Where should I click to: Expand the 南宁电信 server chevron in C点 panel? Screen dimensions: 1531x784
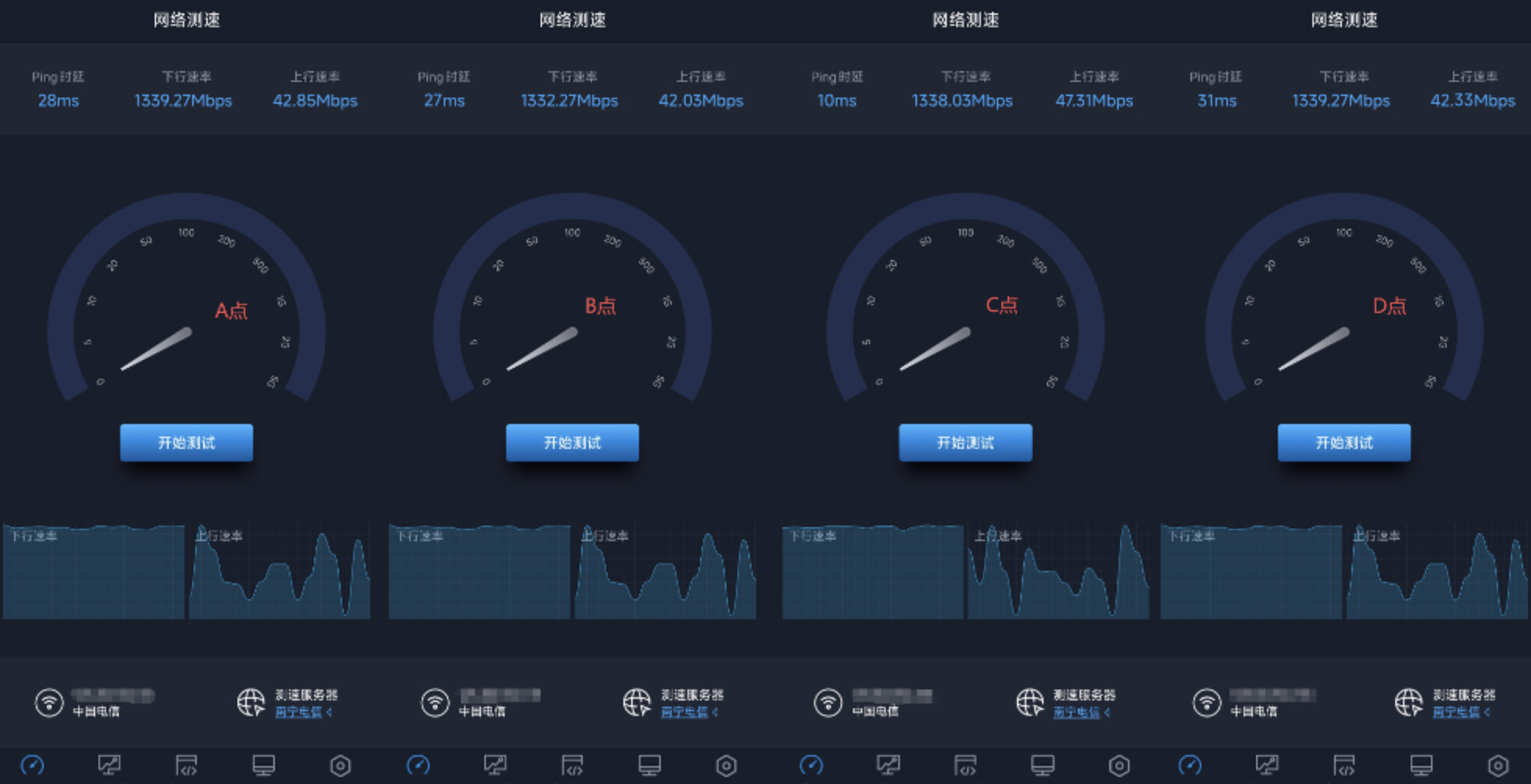coord(1107,712)
